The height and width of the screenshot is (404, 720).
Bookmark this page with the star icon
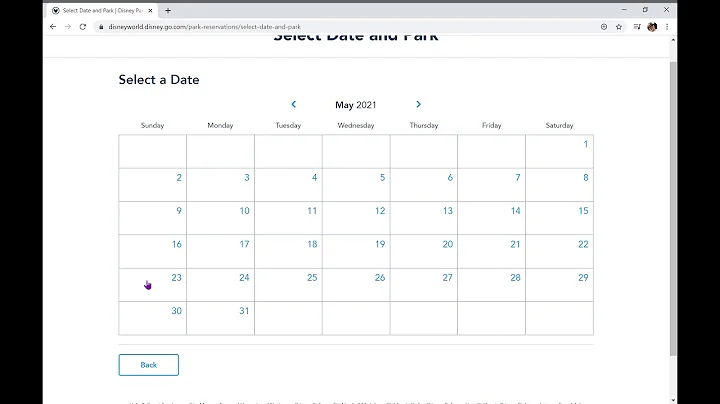[x=619, y=27]
